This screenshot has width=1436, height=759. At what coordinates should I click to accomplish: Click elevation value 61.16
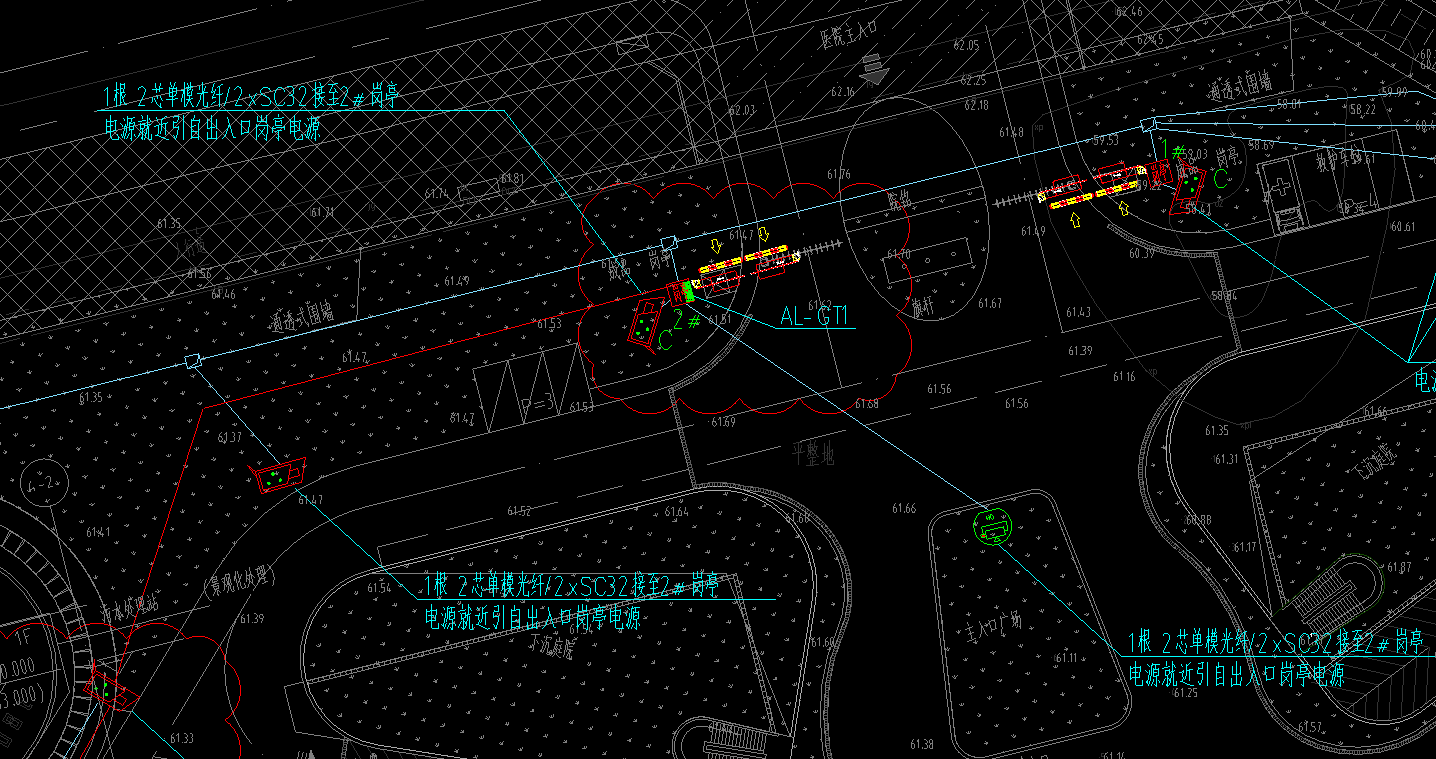(x=1123, y=376)
